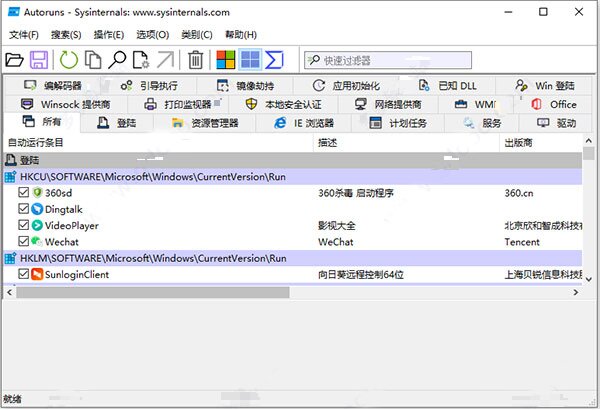Image resolution: width=600 pixels, height=410 pixels.
Task: Switch to the WMI tab
Action: tap(476, 104)
